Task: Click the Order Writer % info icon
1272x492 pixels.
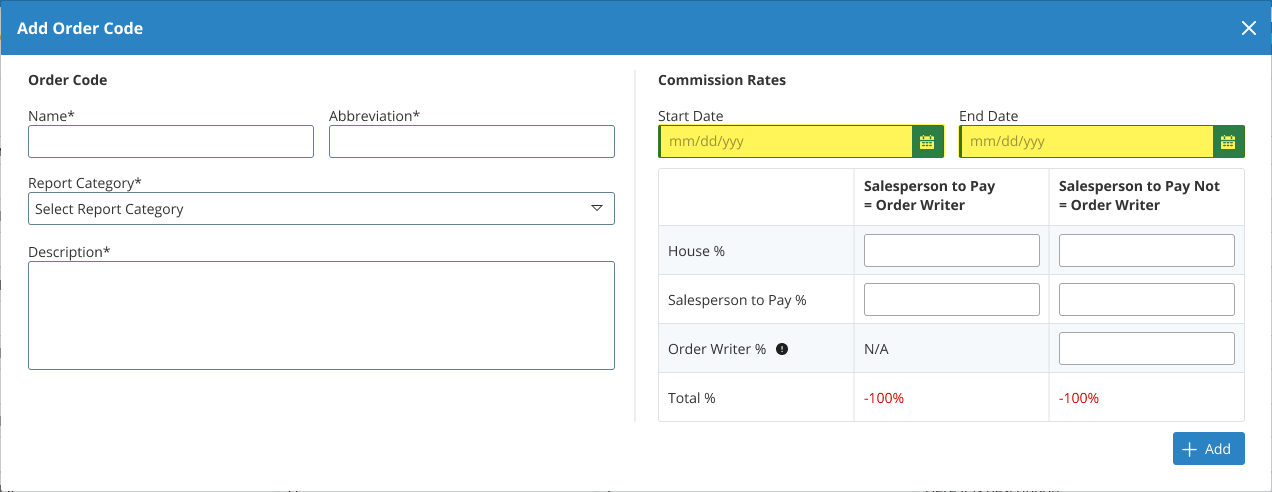Action: point(782,349)
